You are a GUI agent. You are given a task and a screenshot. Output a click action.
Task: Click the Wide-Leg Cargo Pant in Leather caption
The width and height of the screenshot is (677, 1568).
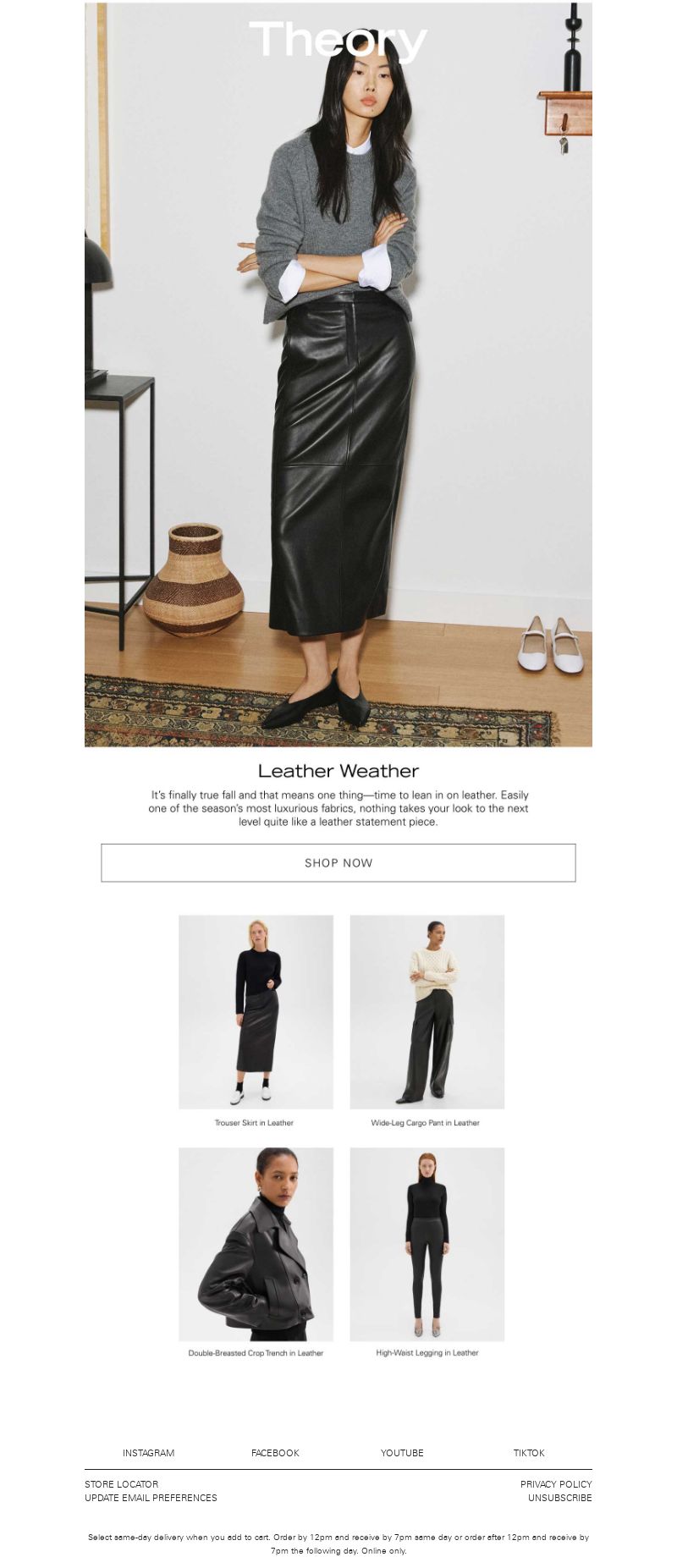click(x=425, y=1123)
